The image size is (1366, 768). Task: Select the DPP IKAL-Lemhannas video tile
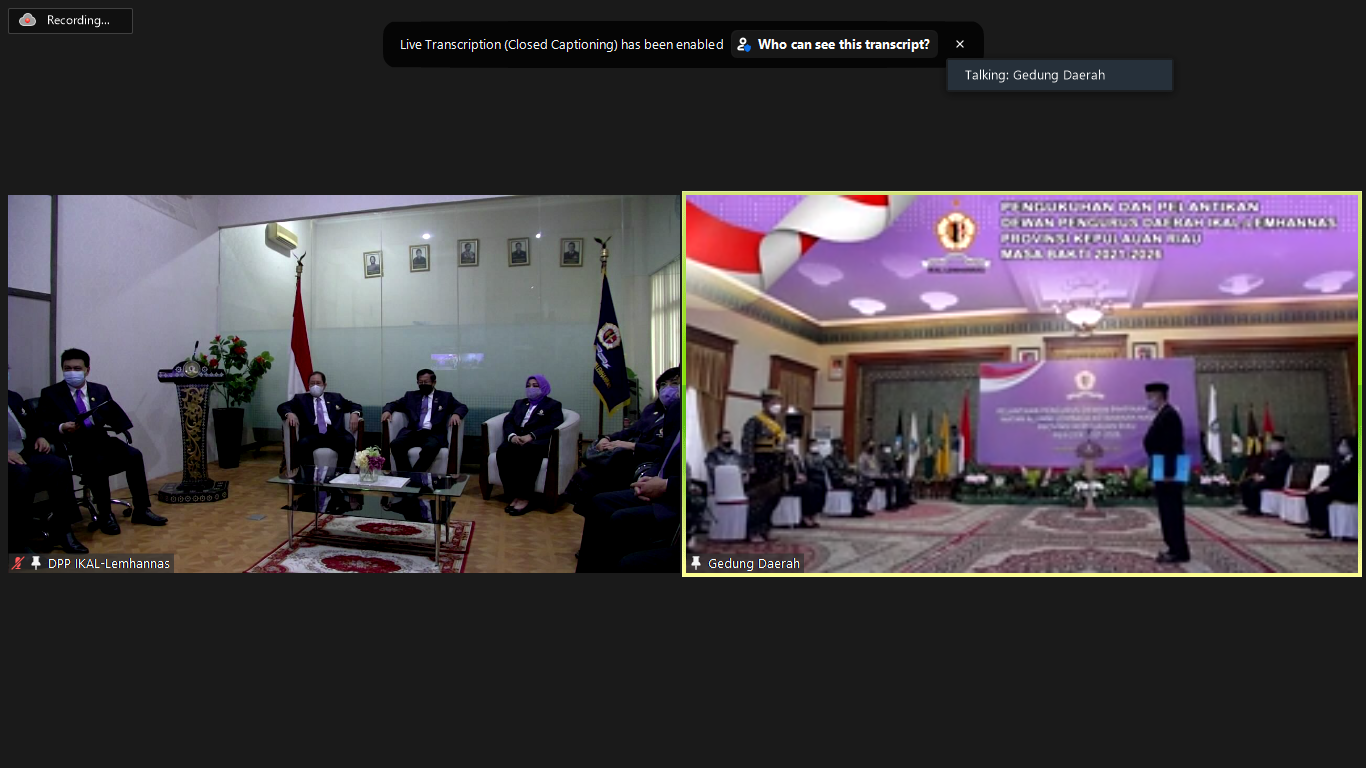pos(343,383)
